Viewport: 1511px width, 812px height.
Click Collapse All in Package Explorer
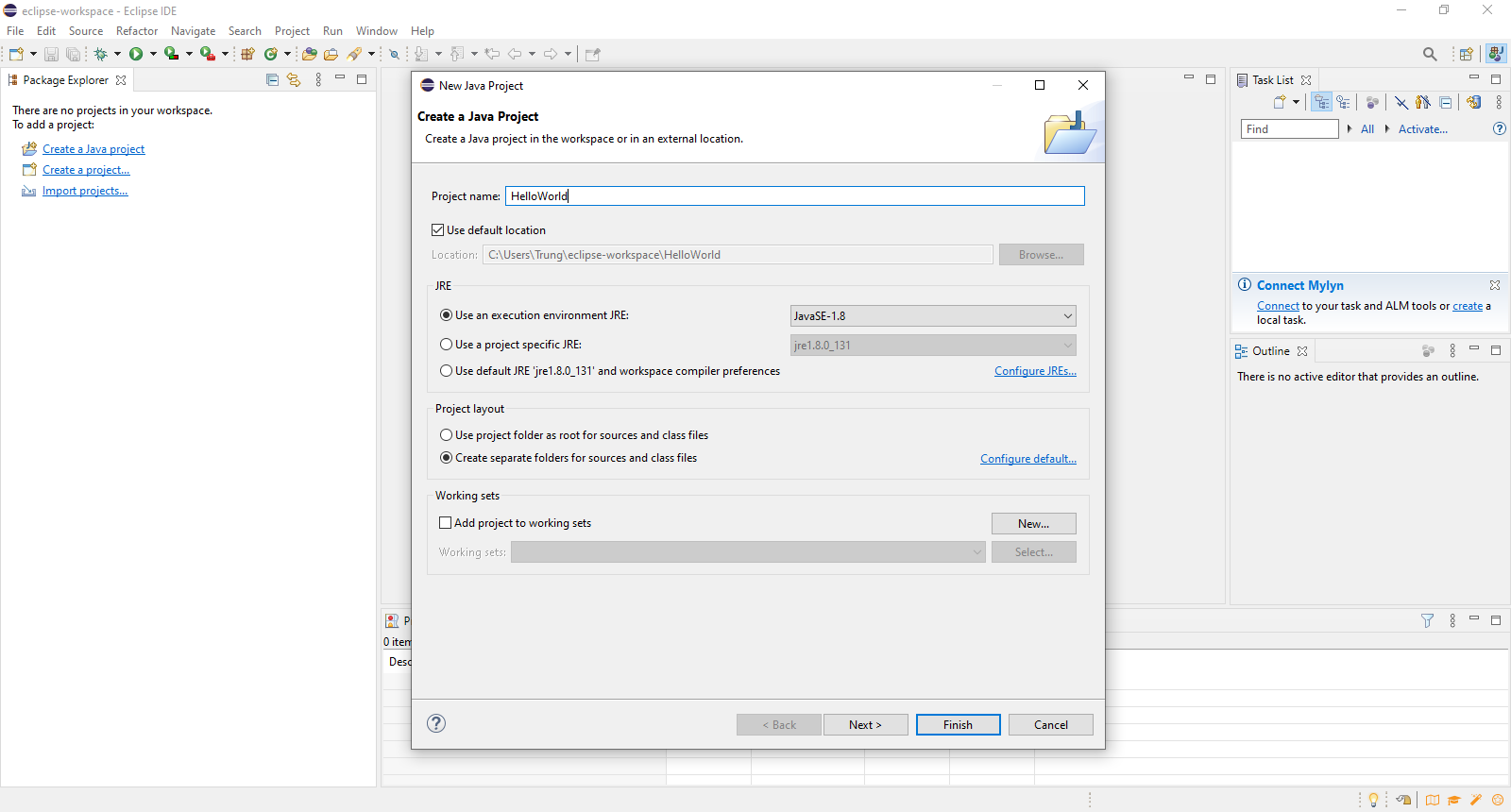[x=272, y=80]
